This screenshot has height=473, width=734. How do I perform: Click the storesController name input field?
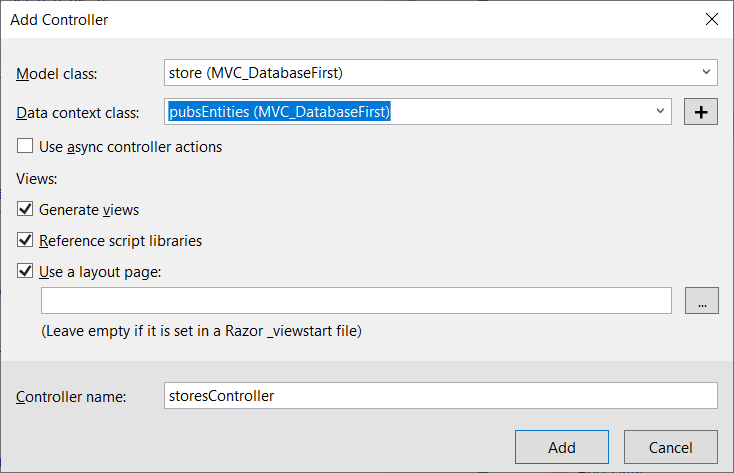(x=440, y=396)
